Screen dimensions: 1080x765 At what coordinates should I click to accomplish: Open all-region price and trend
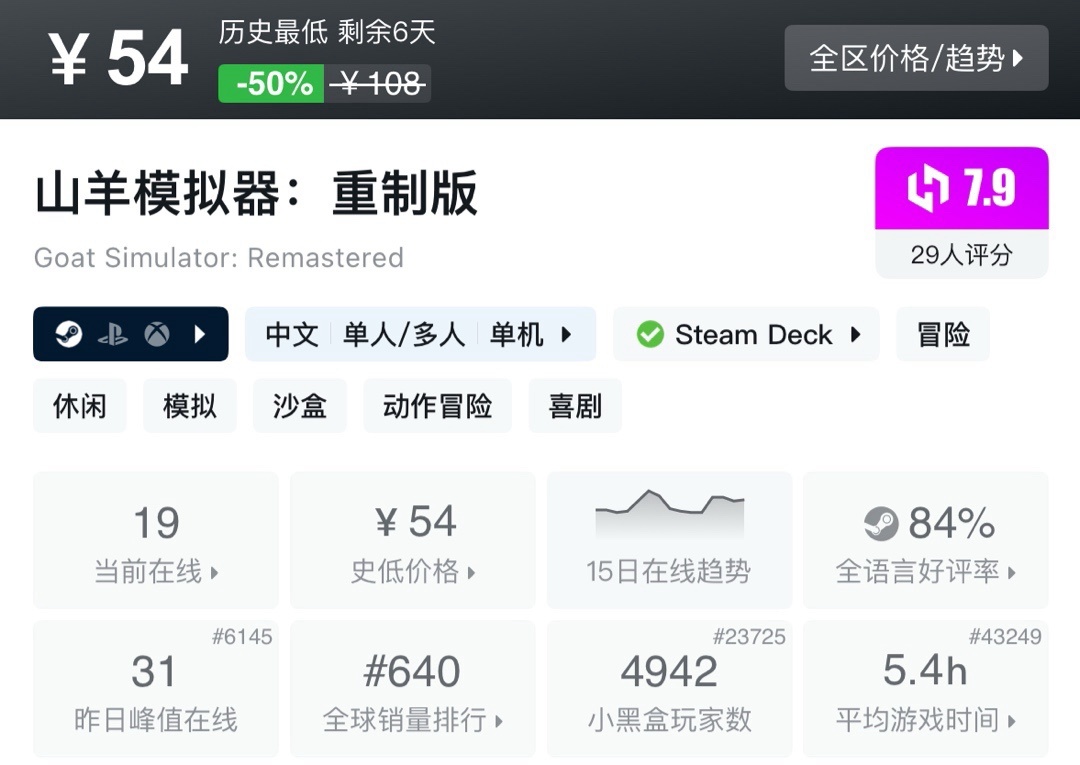point(916,58)
